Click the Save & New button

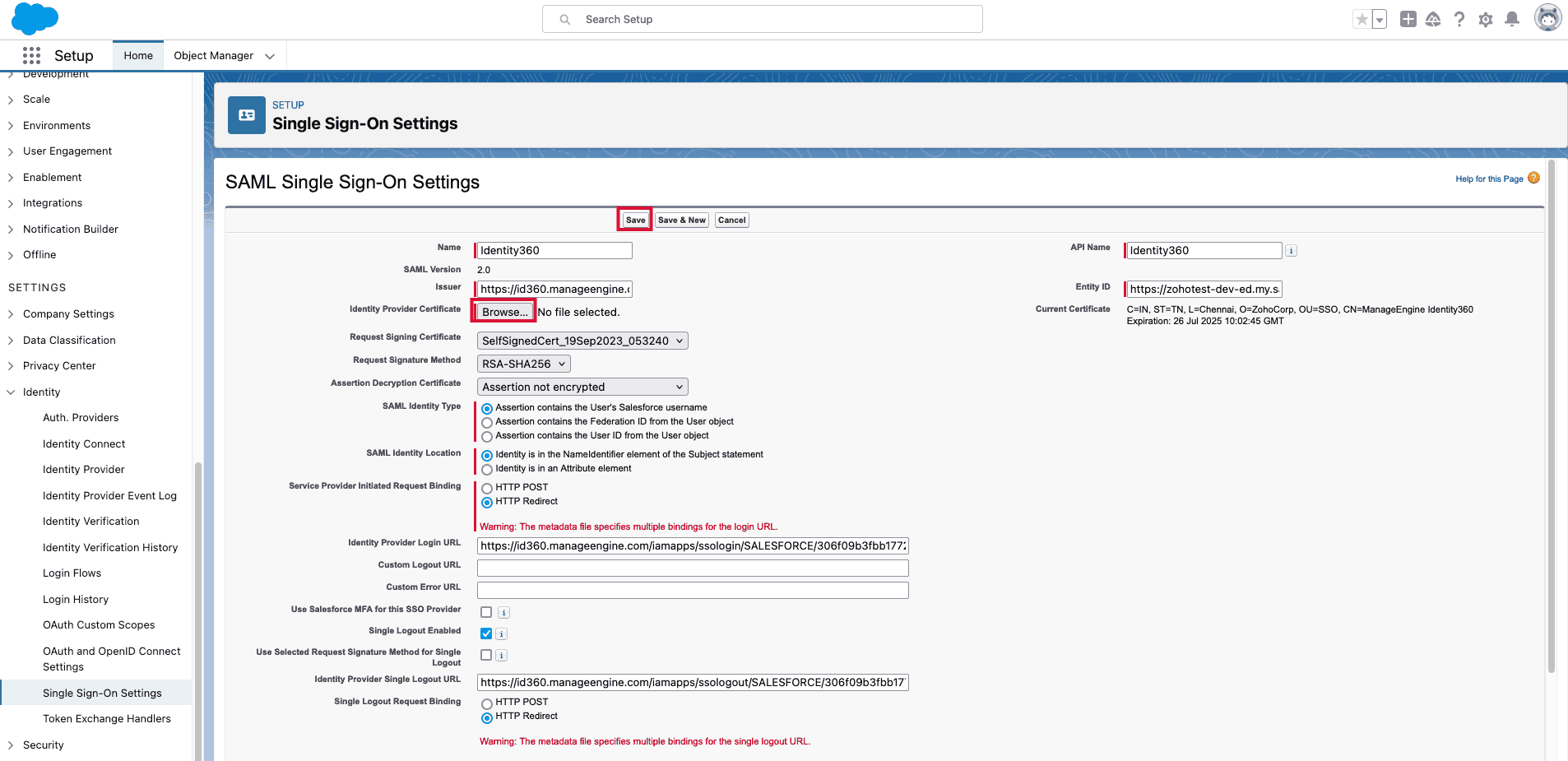[x=681, y=220]
